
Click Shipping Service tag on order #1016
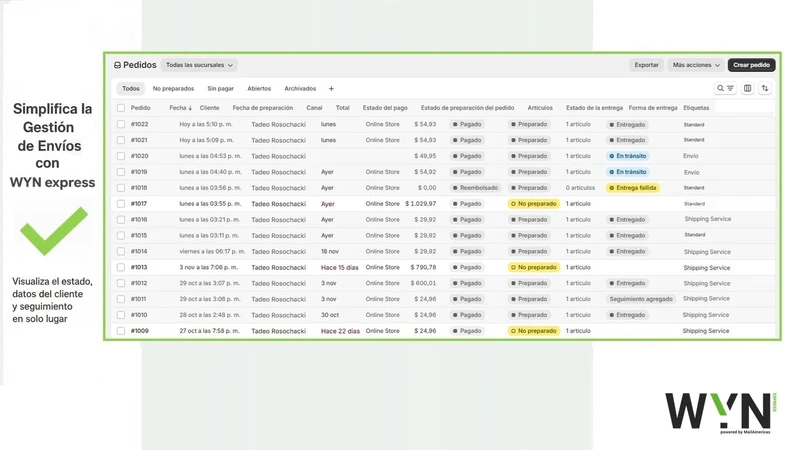pyautogui.click(x=708, y=219)
